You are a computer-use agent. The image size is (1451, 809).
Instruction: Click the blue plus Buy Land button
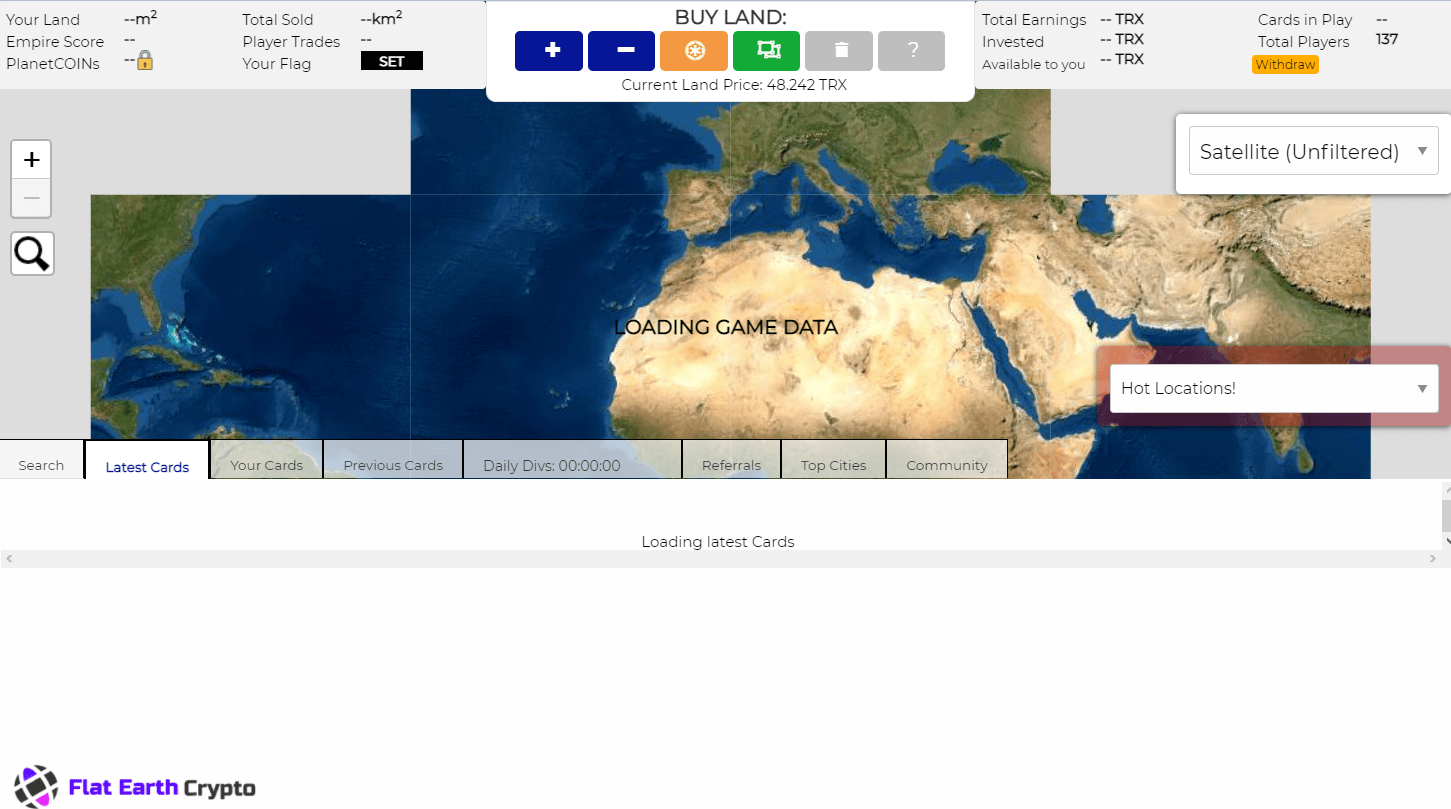[x=549, y=51]
